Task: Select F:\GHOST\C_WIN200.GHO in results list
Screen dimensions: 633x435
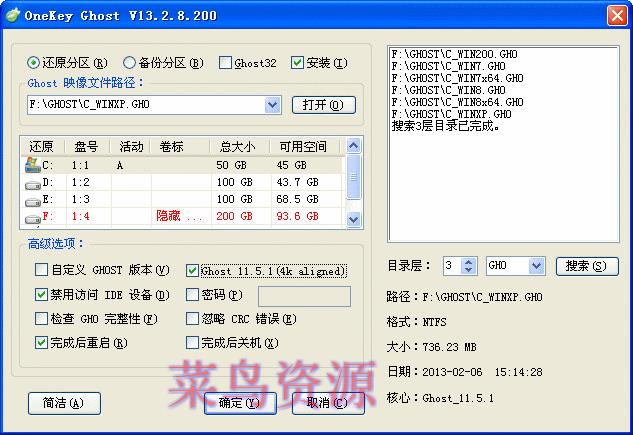Action: pos(454,54)
